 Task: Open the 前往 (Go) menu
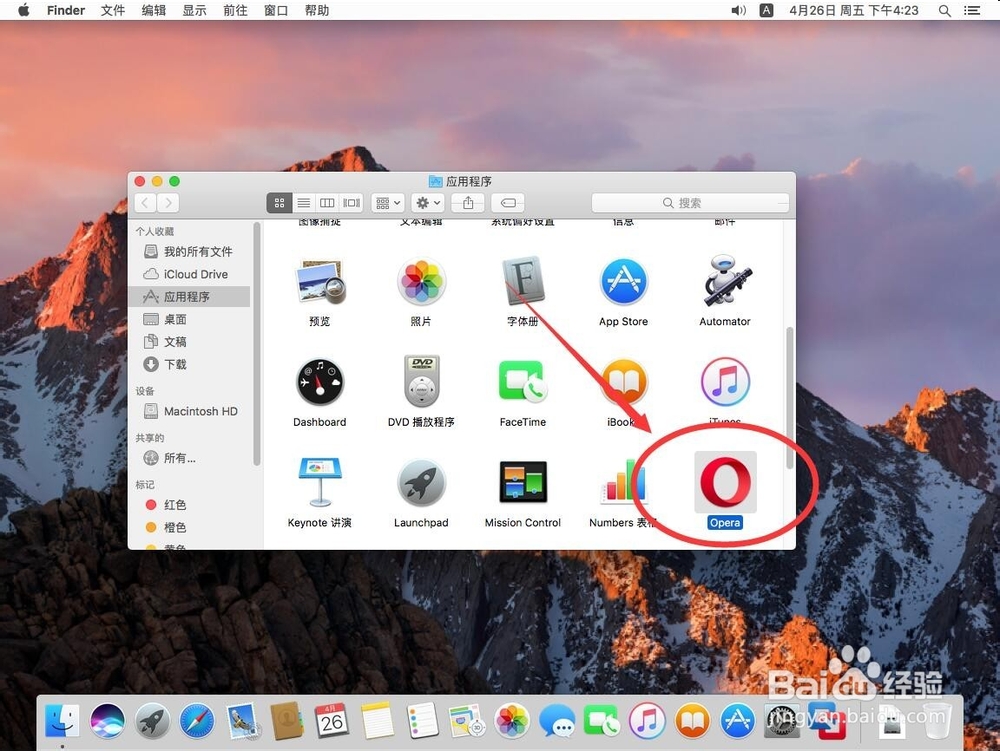[x=235, y=10]
